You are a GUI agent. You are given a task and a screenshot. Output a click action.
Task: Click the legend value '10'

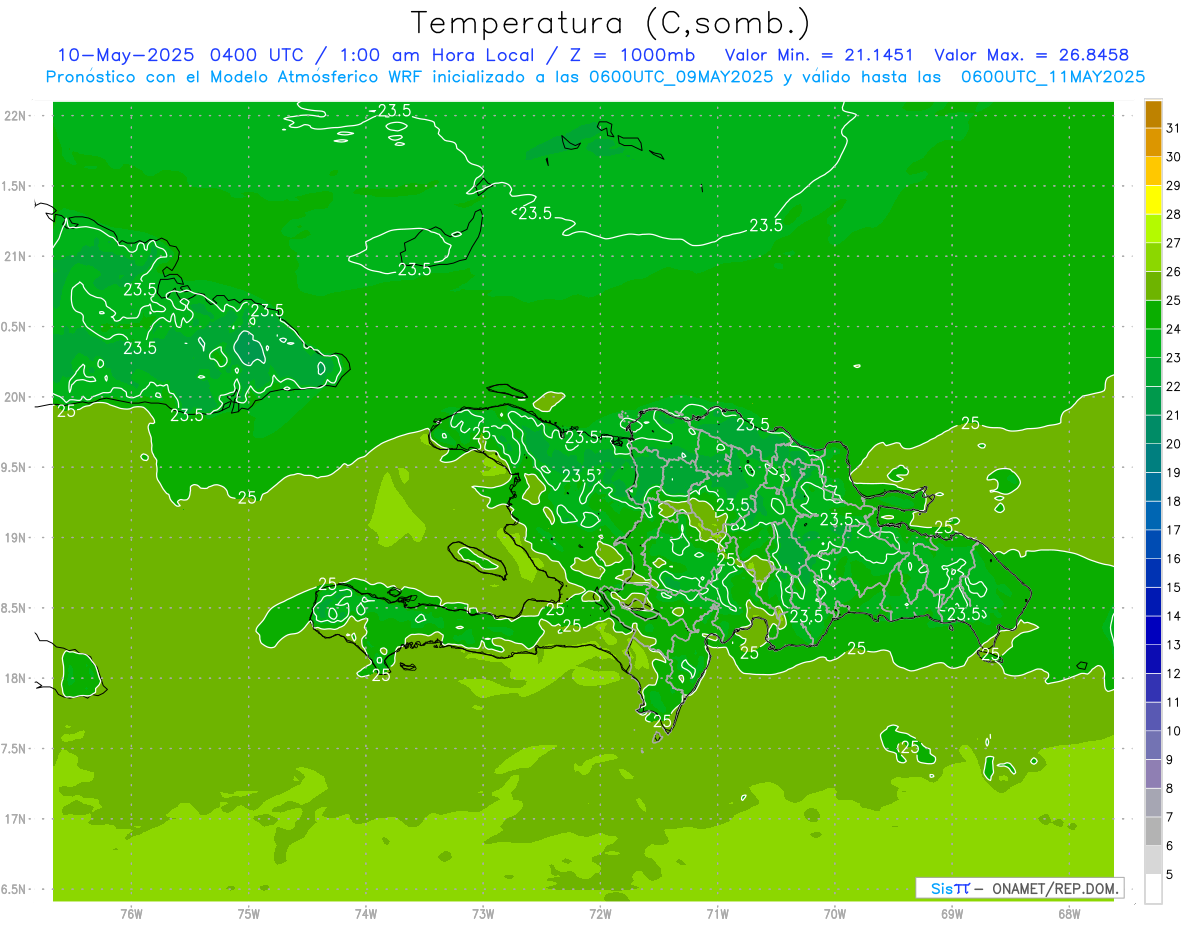1174,731
